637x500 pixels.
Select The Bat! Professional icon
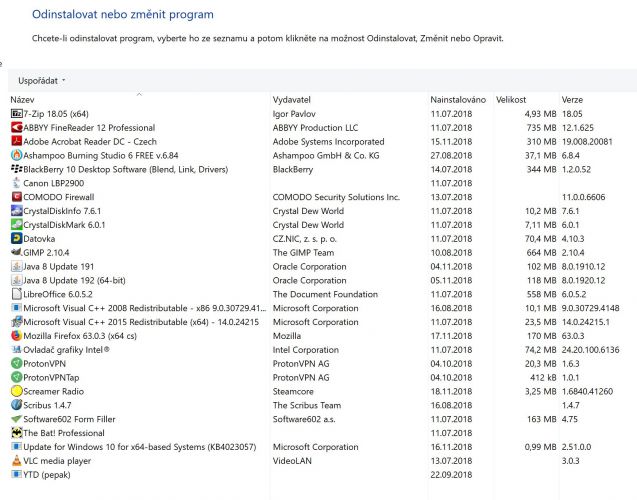(x=16, y=433)
